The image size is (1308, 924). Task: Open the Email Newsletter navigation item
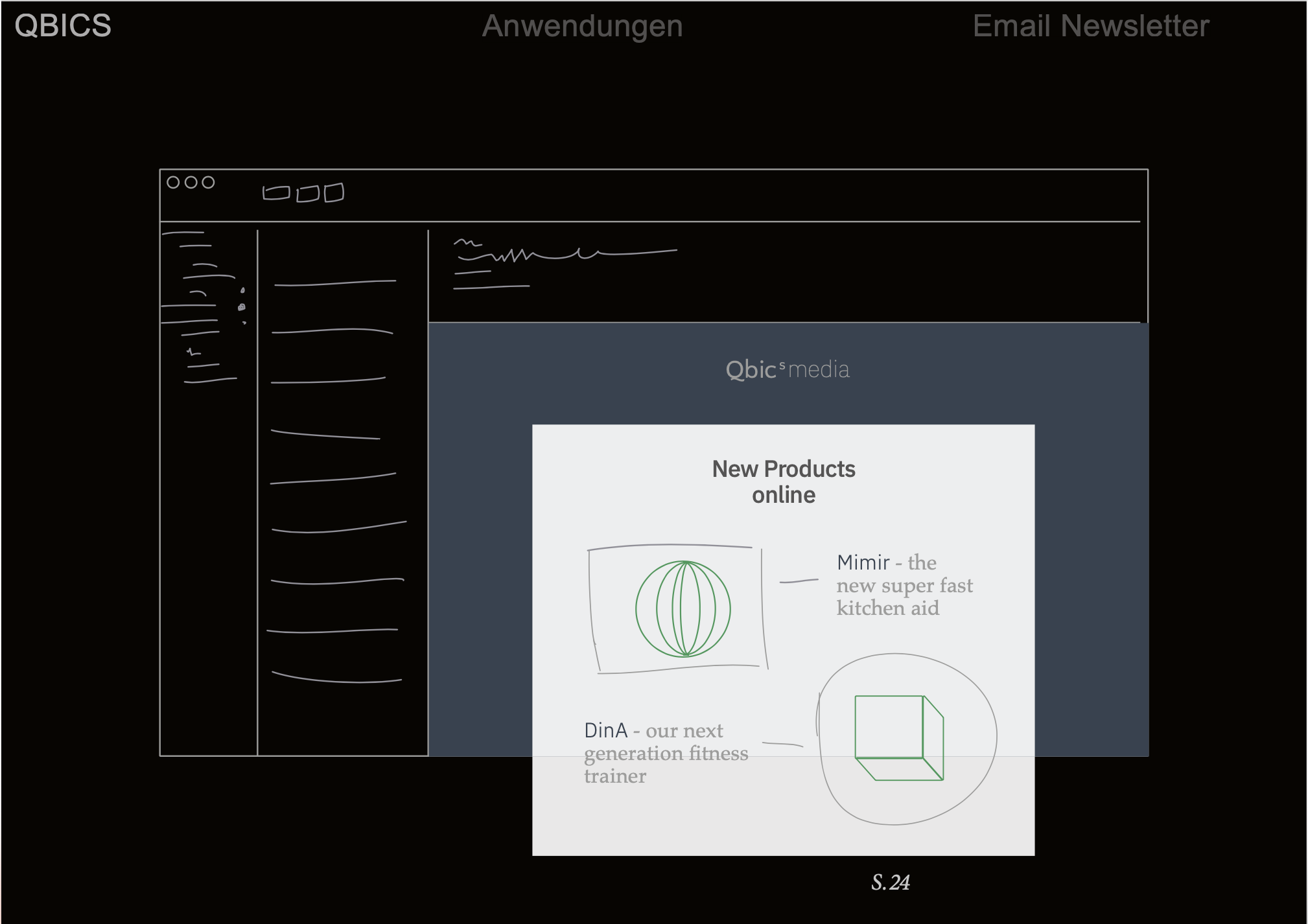point(1090,27)
